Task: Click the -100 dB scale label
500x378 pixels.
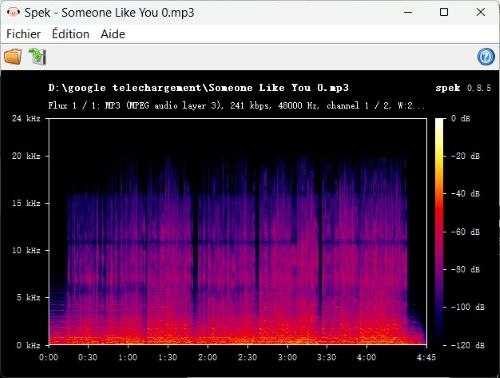Action: (468, 307)
